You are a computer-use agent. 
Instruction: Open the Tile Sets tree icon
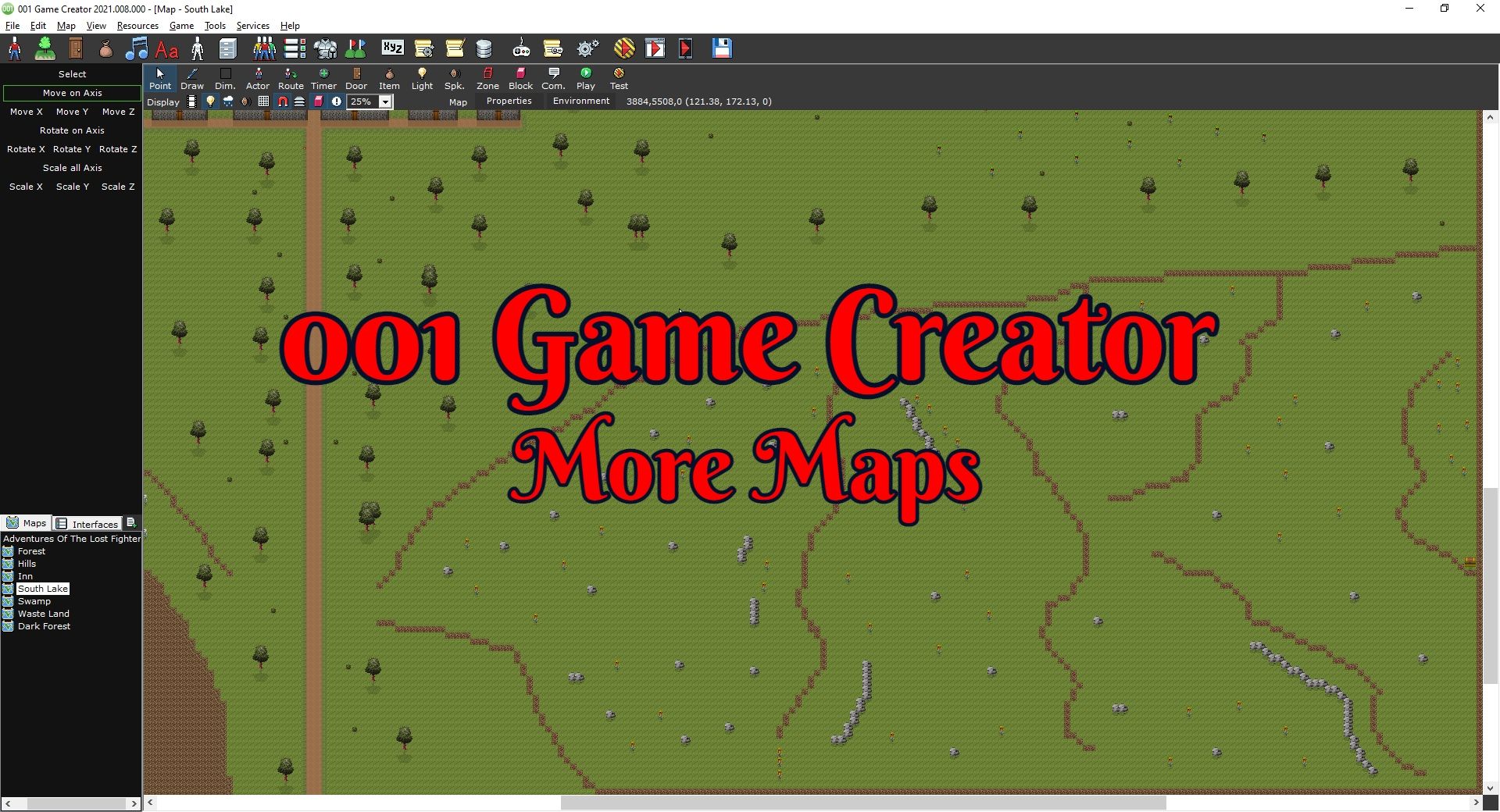(45, 48)
